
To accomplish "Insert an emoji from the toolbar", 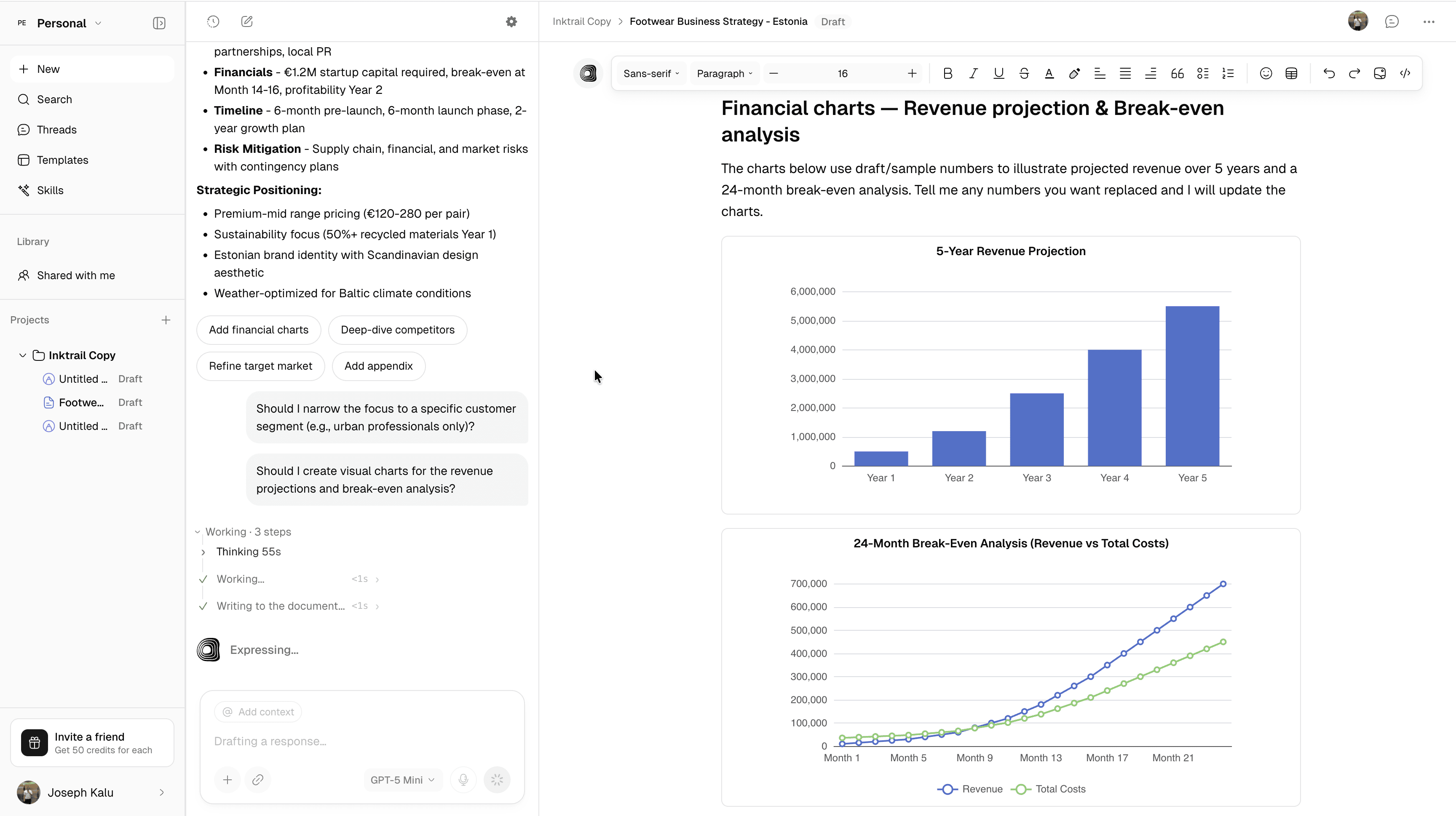I will click(x=1266, y=73).
